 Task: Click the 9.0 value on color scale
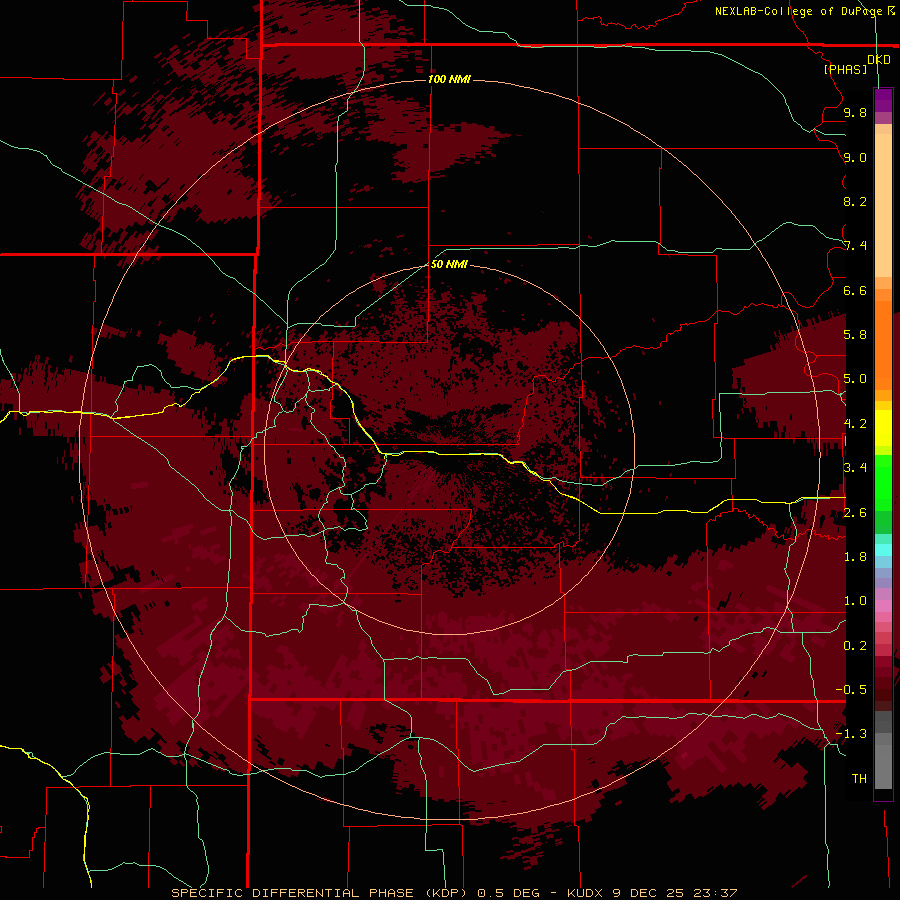[x=855, y=157]
